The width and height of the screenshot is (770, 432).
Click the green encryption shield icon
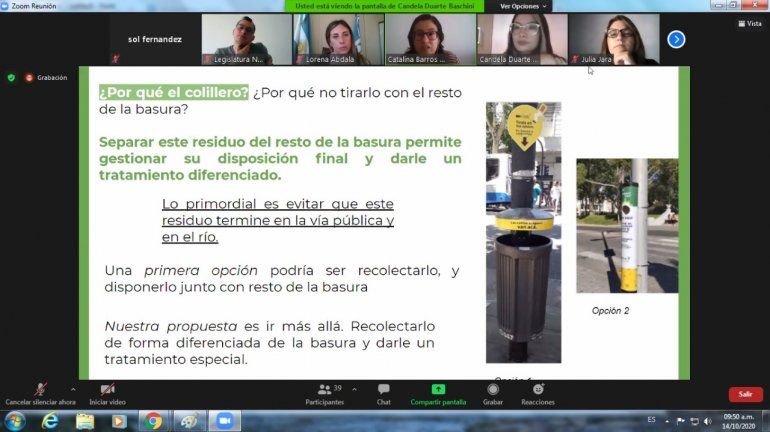pyautogui.click(x=12, y=77)
